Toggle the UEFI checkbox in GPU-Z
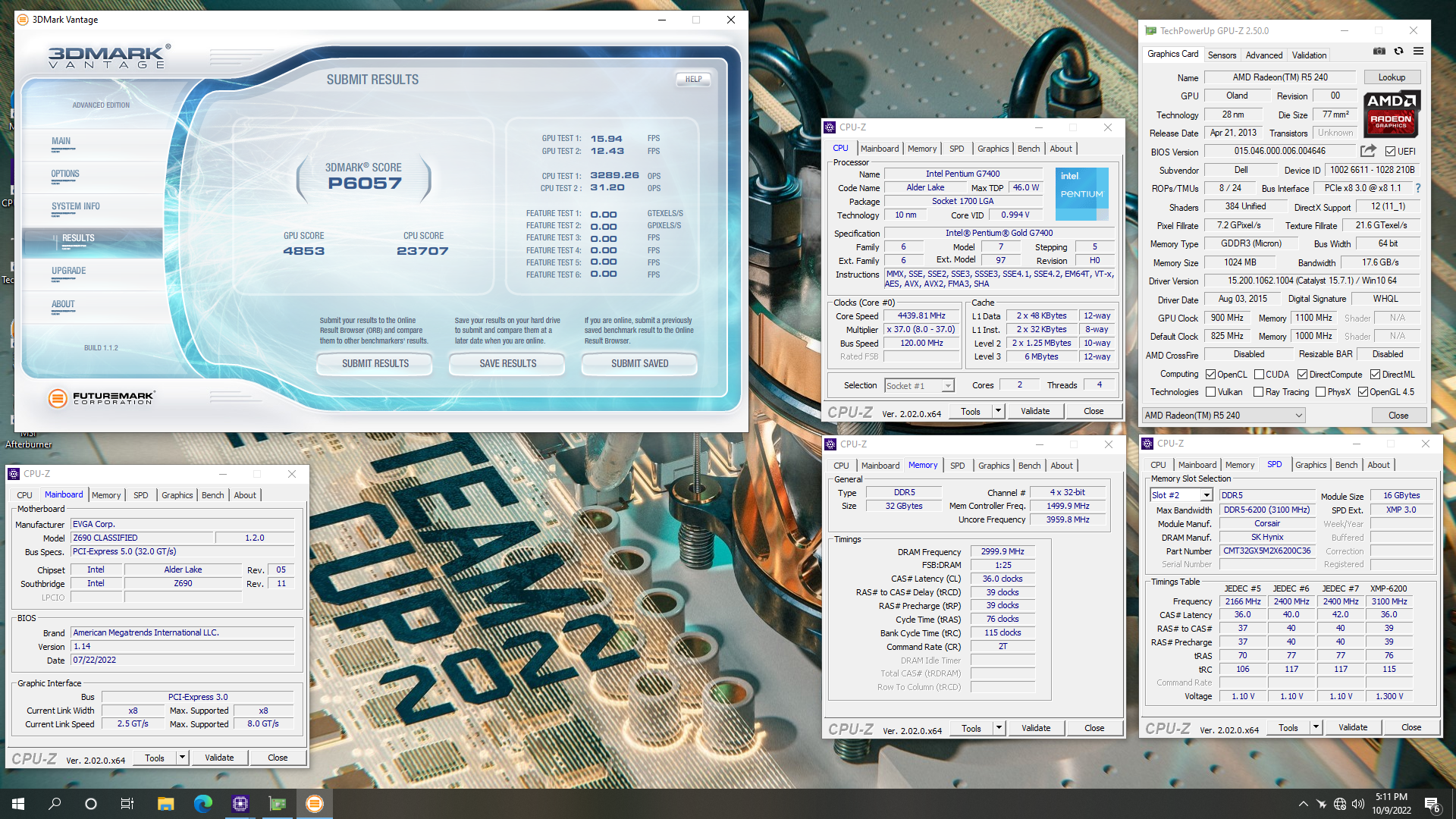 (x=1390, y=152)
